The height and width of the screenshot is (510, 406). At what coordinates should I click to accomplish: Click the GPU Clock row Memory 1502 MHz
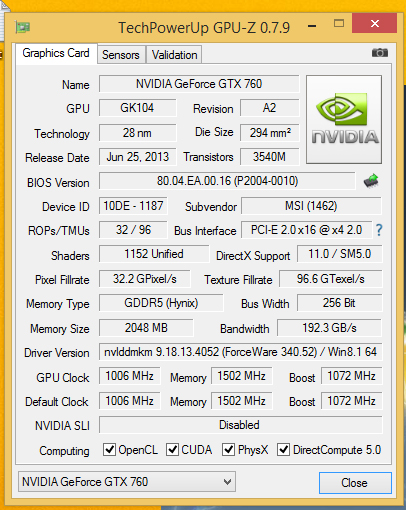(x=241, y=376)
